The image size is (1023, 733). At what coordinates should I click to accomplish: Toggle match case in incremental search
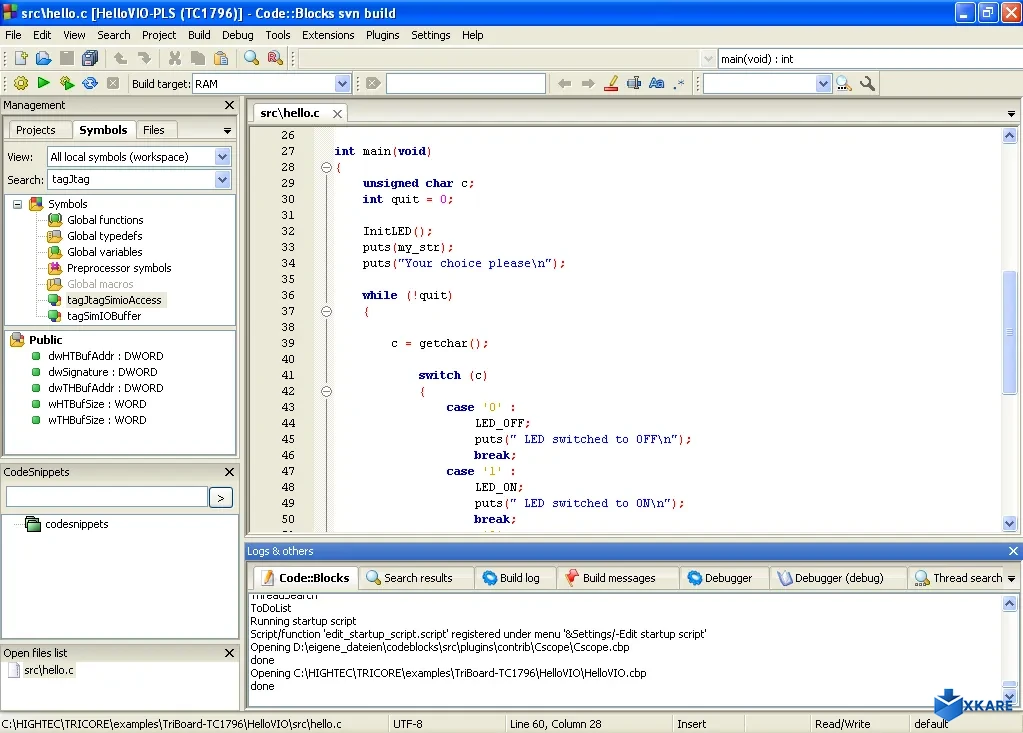point(655,83)
